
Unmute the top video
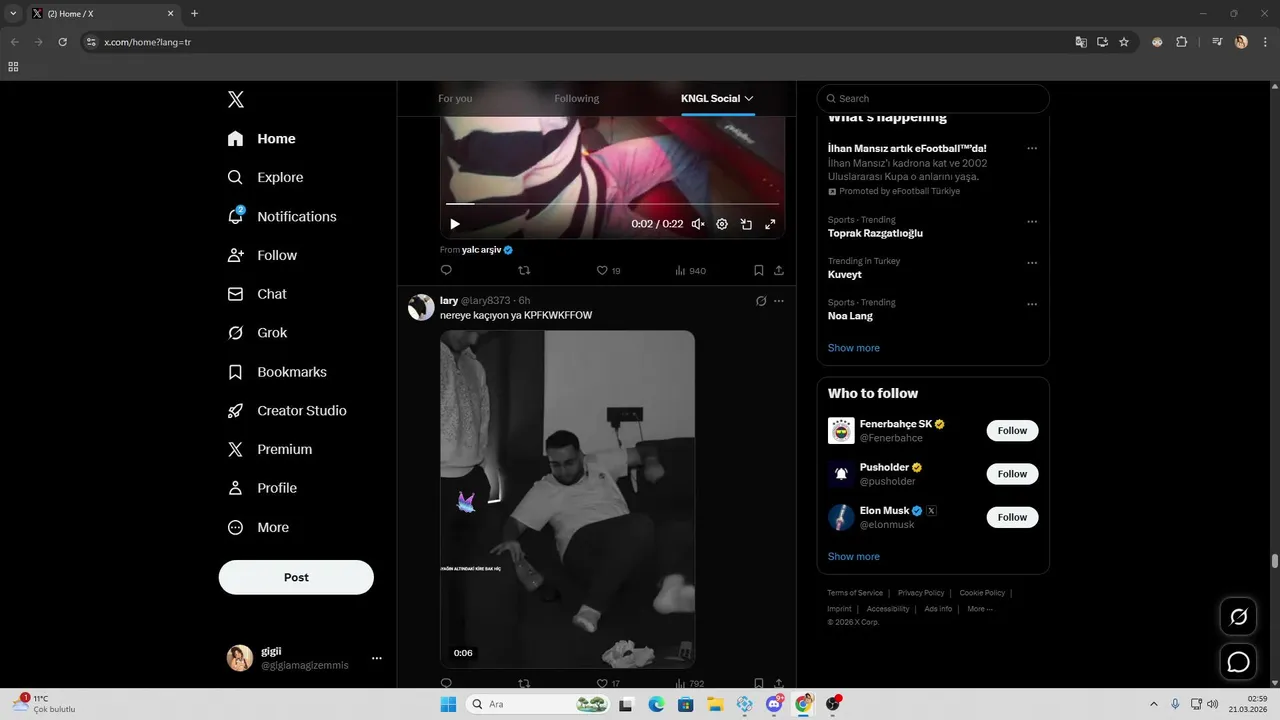[x=698, y=224]
